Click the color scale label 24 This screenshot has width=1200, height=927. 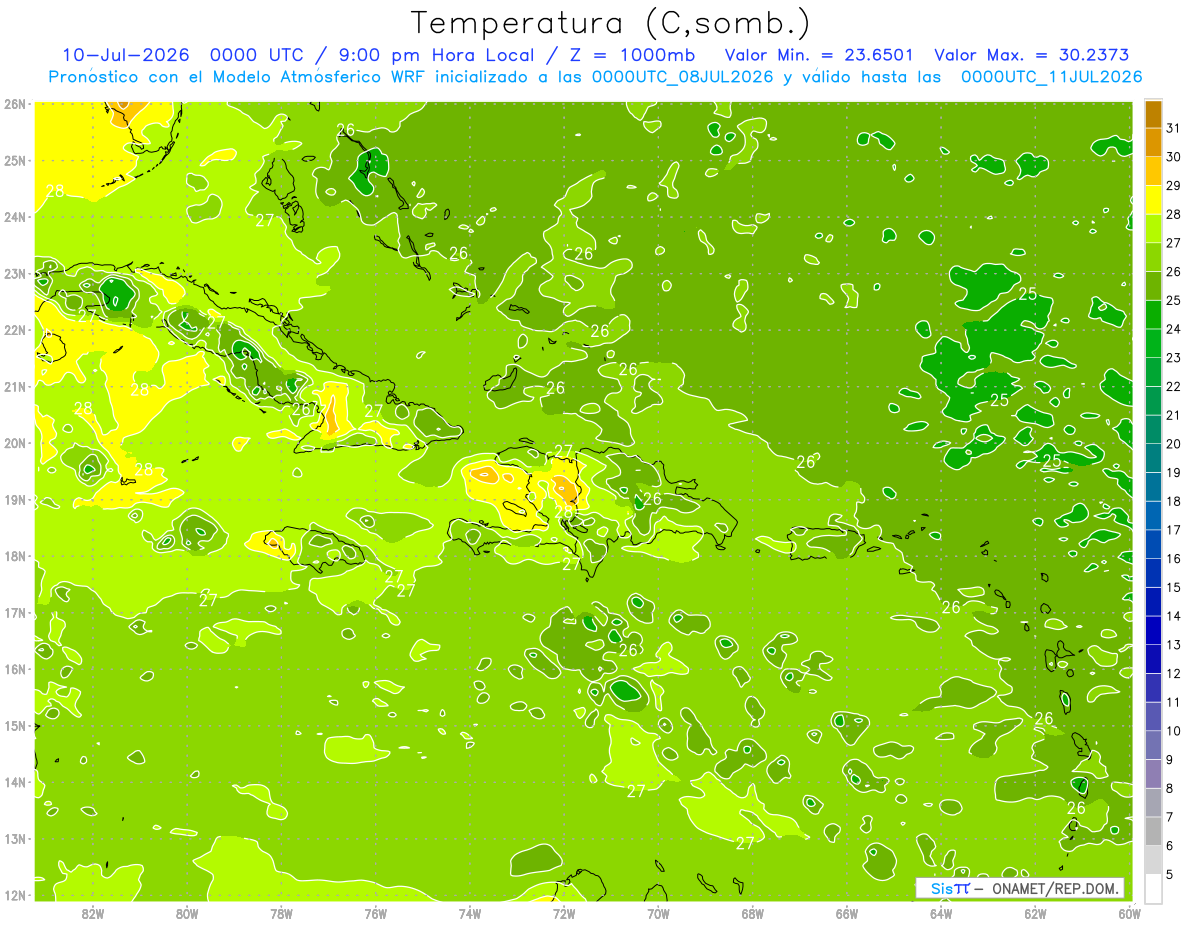1173,329
